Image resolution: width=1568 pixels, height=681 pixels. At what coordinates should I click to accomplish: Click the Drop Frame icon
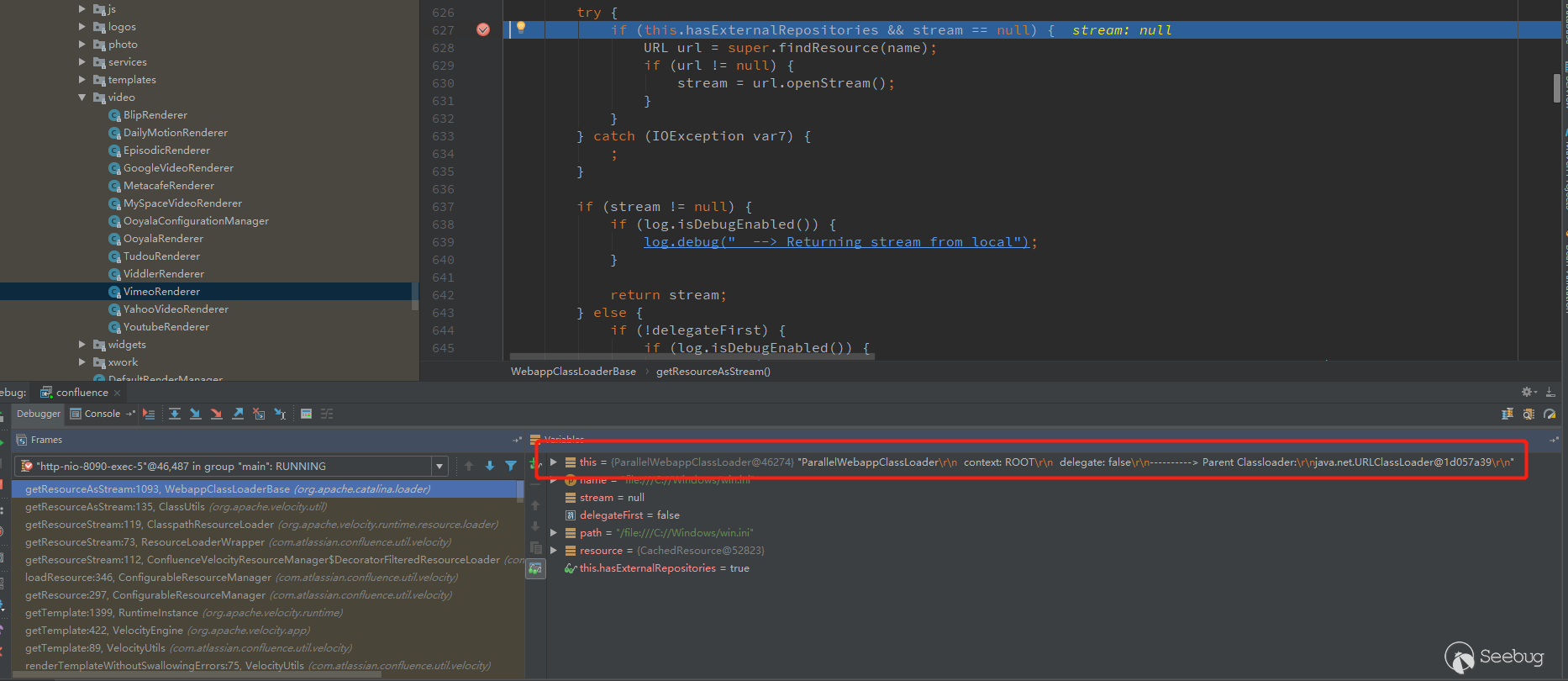tap(259, 414)
